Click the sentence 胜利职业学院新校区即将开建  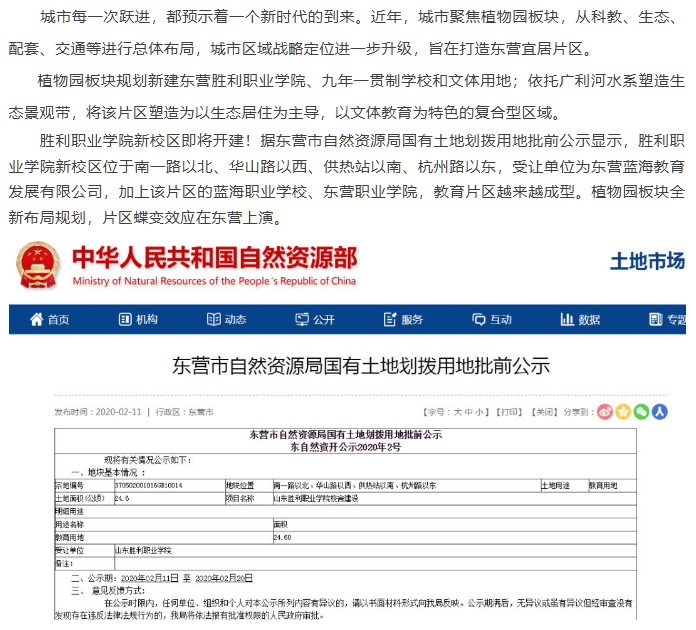[x=146, y=141]
